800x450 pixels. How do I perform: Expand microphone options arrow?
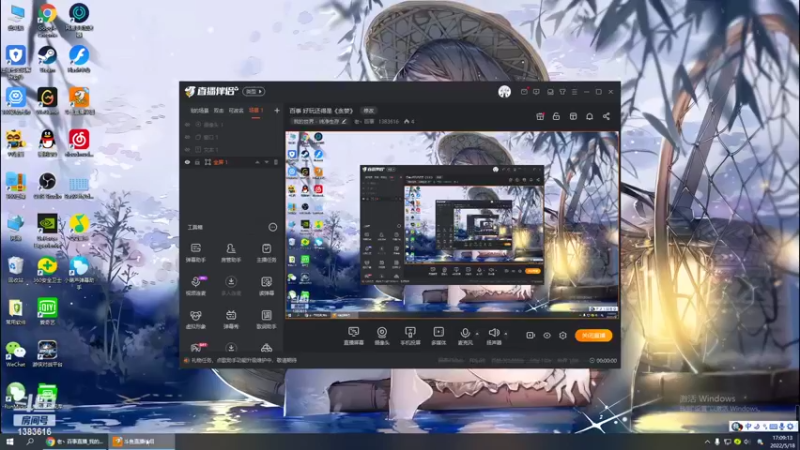(x=477, y=334)
